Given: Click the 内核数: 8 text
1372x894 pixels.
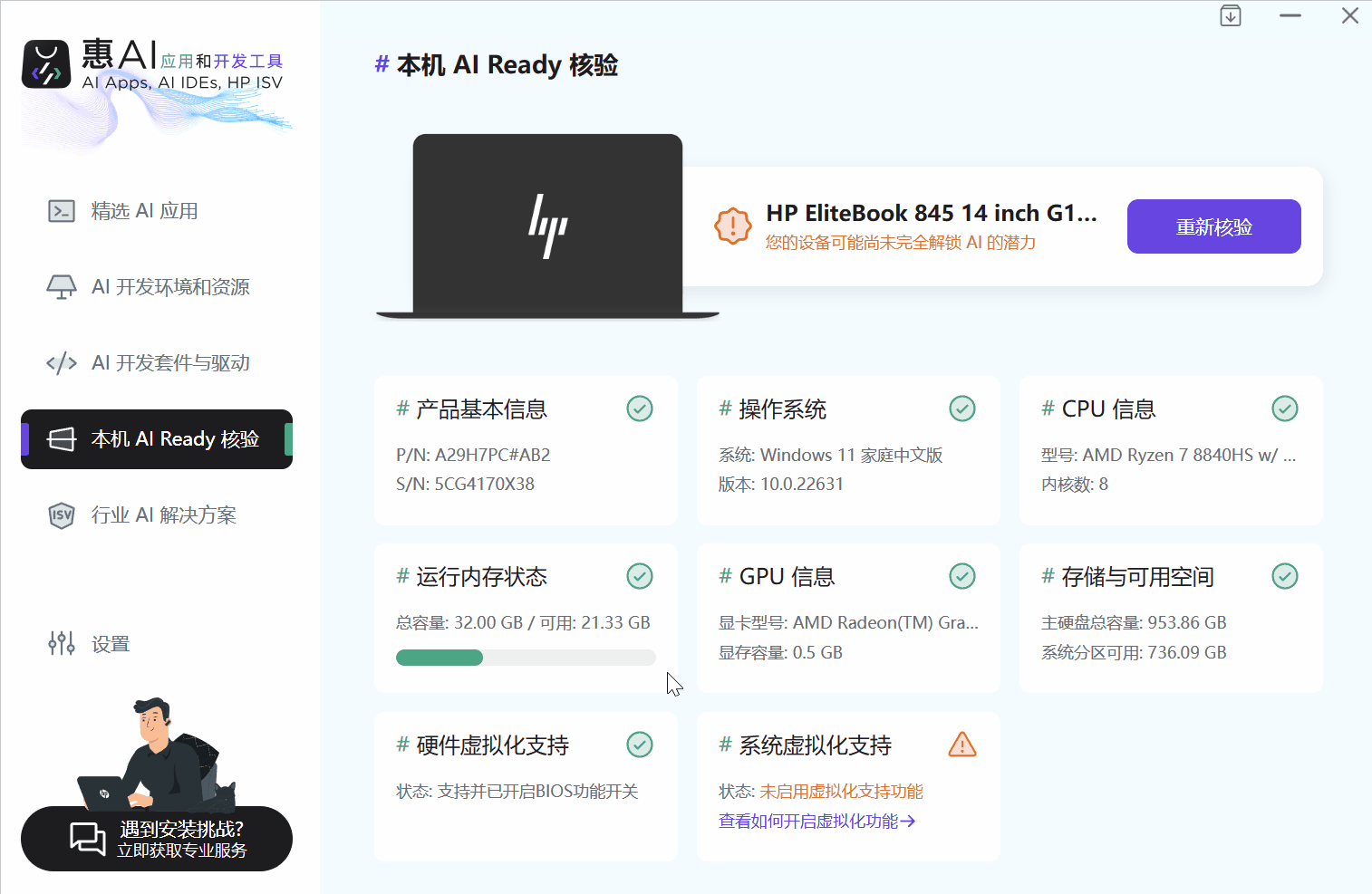Looking at the screenshot, I should coord(1075,484).
